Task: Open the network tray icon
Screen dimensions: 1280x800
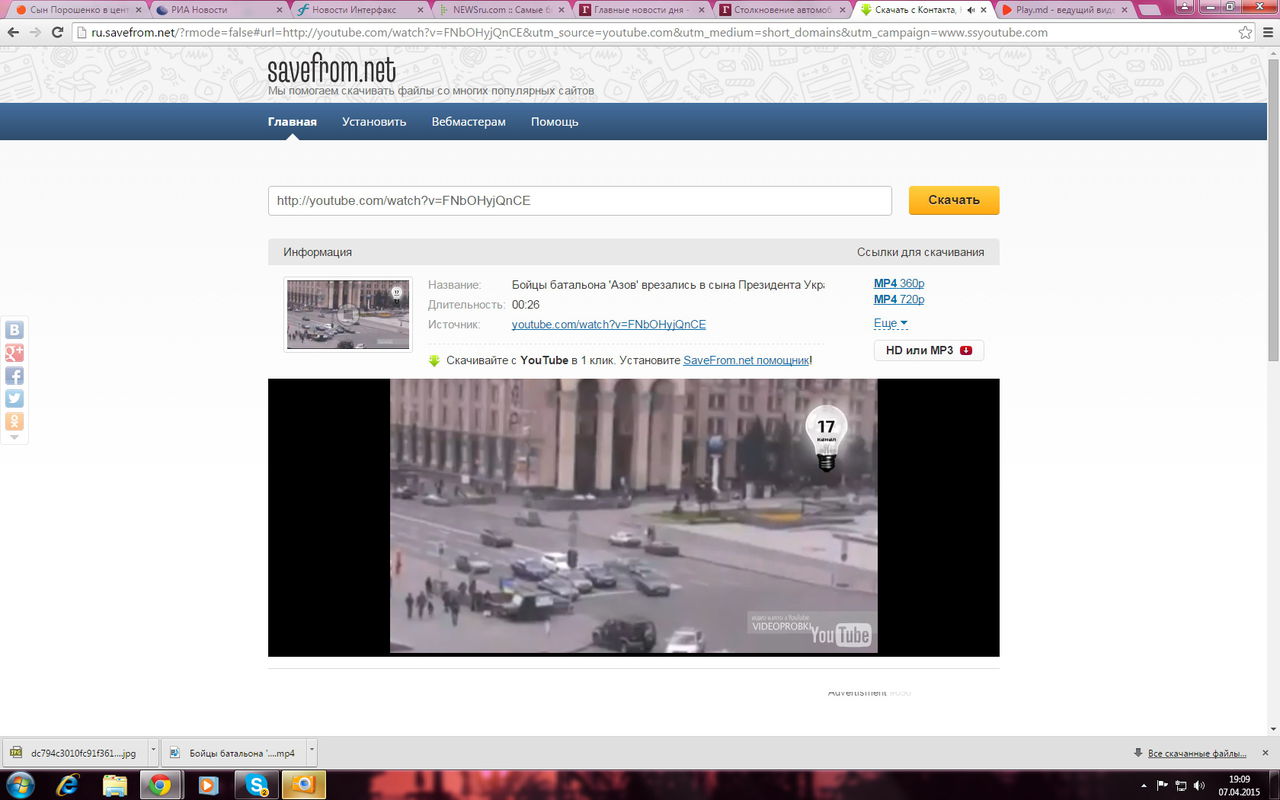Action: click(1181, 786)
